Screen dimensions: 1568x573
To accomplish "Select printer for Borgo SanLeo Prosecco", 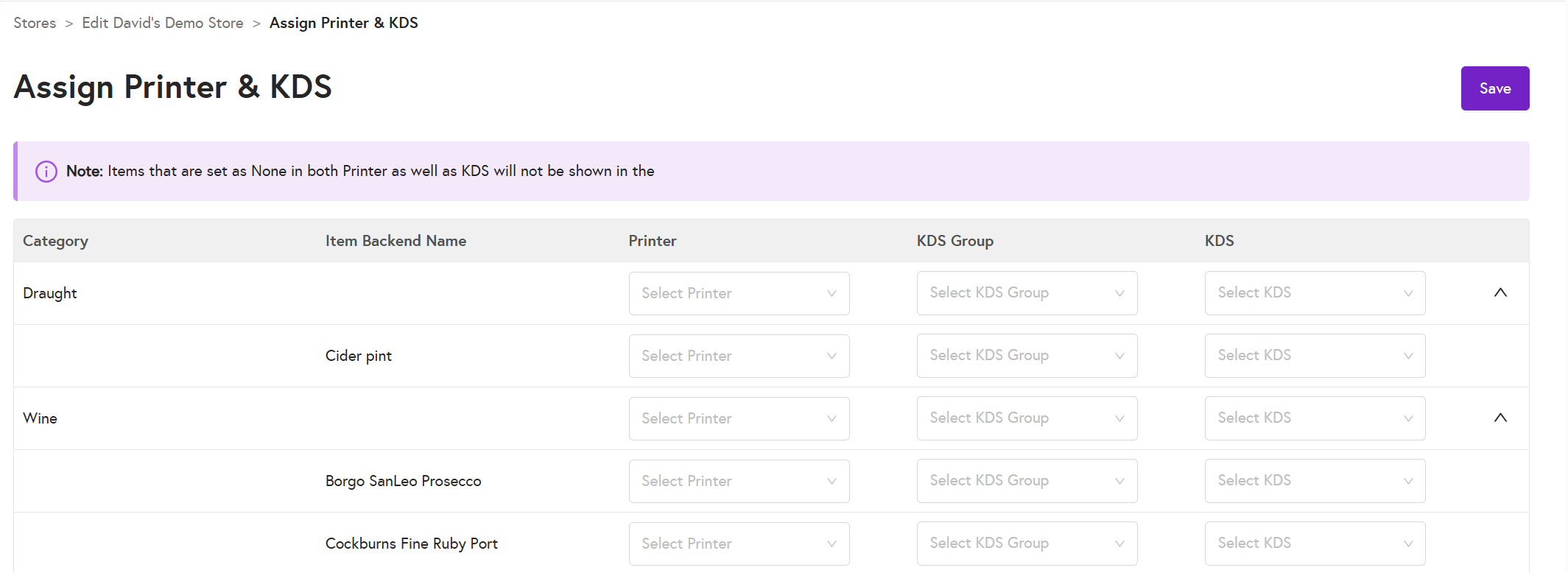I will pyautogui.click(x=739, y=481).
